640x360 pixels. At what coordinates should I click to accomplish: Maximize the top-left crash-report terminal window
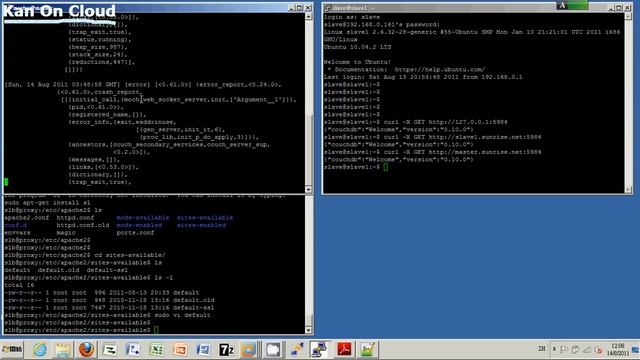[299, 8]
